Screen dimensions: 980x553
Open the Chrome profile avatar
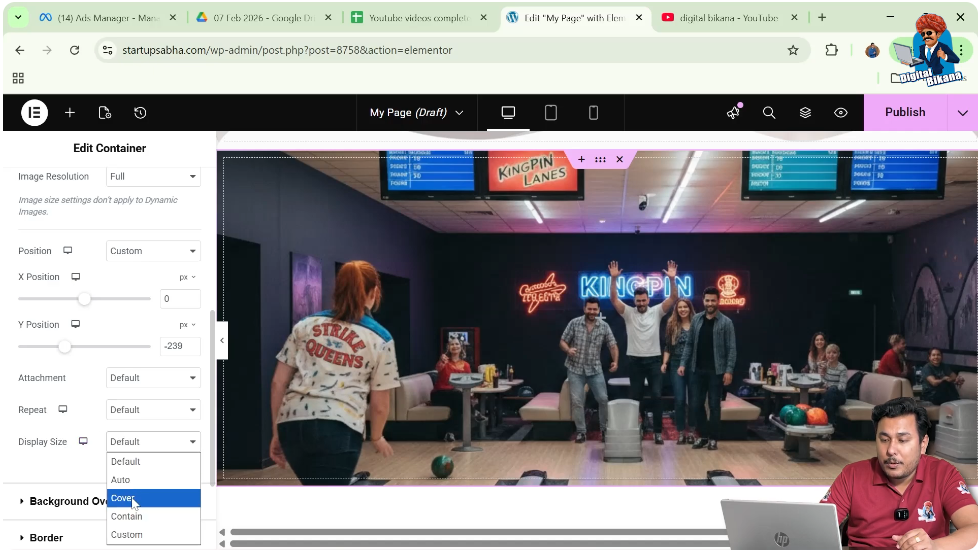pos(872,50)
